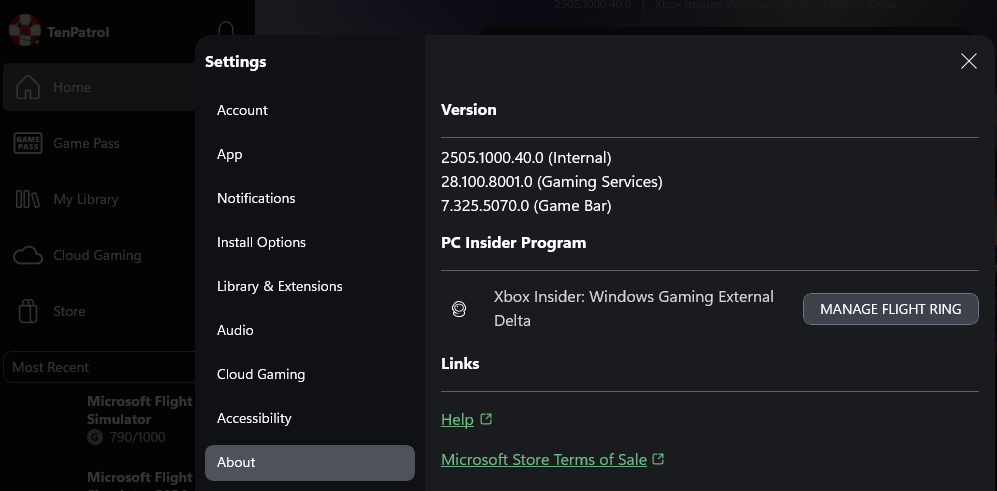
Task: Select the Notifications settings tab
Action: (256, 198)
